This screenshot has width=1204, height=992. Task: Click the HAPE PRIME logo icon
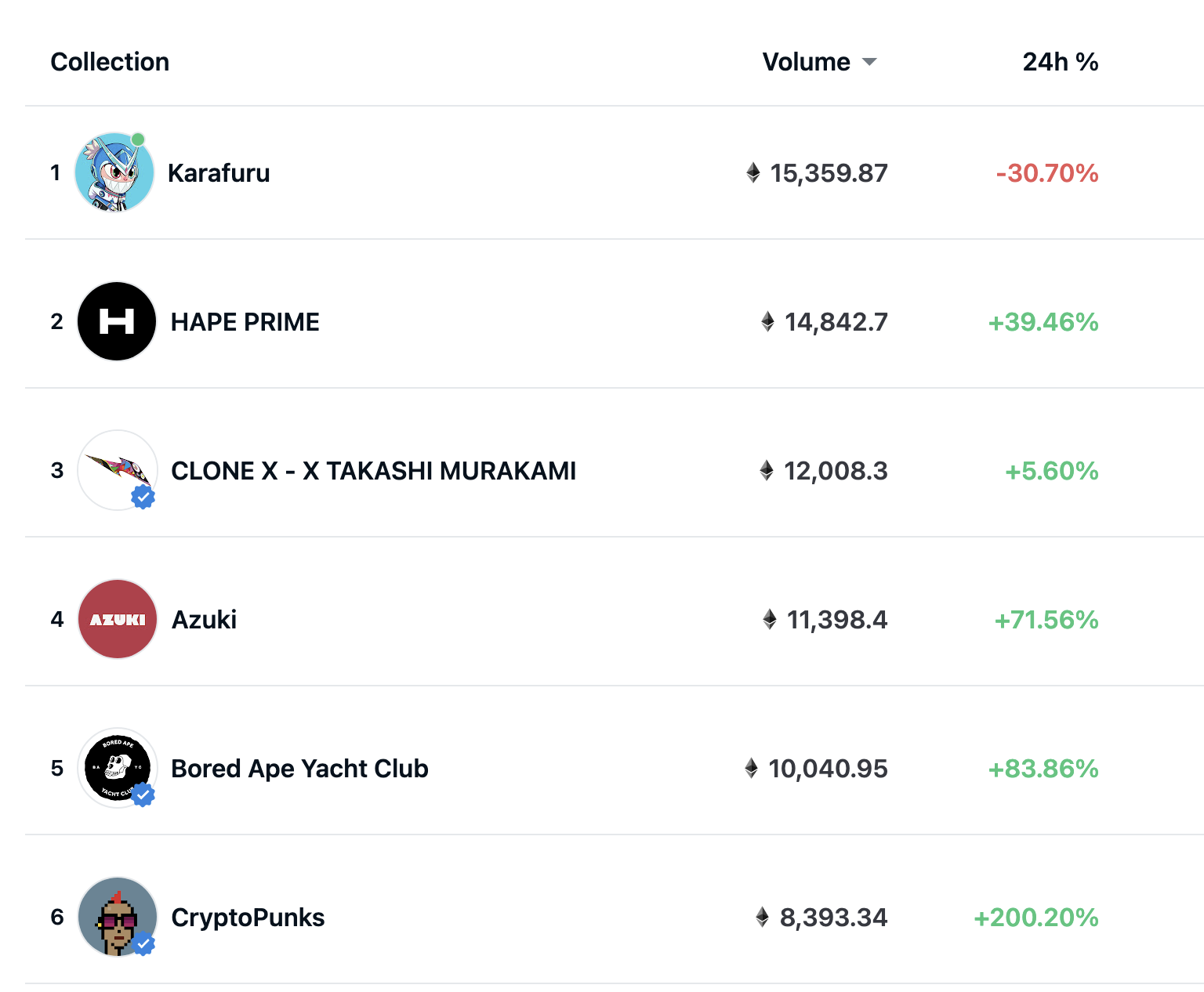pos(117,321)
